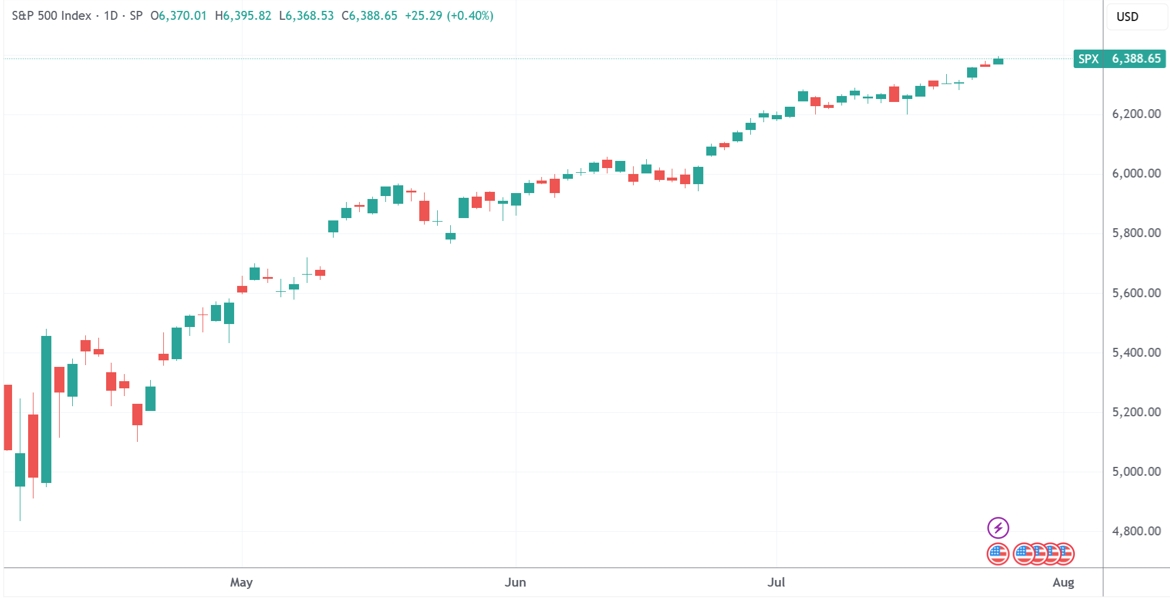Click the +25.29 (+0.40%) change readout

(x=449, y=16)
